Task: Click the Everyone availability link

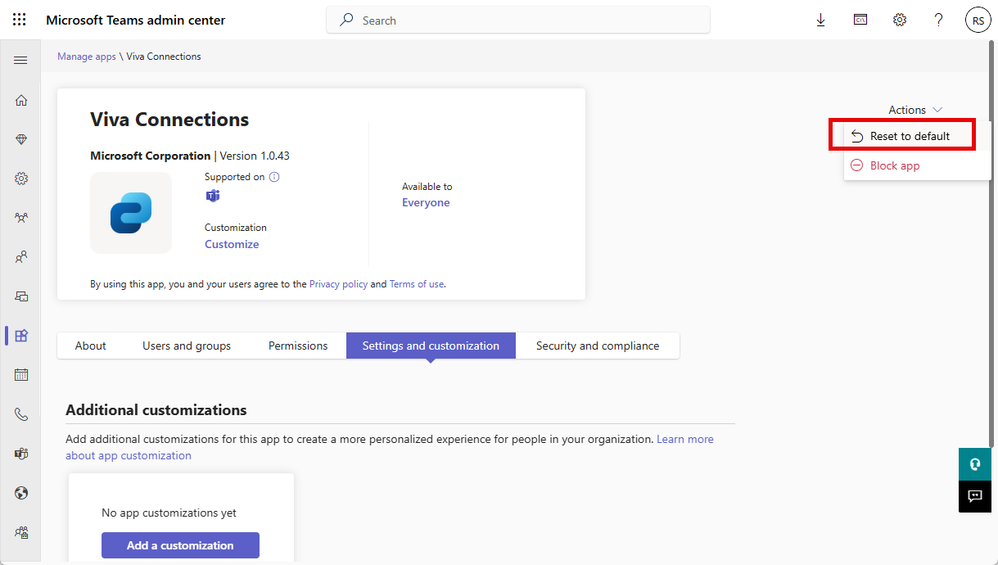Action: (426, 202)
